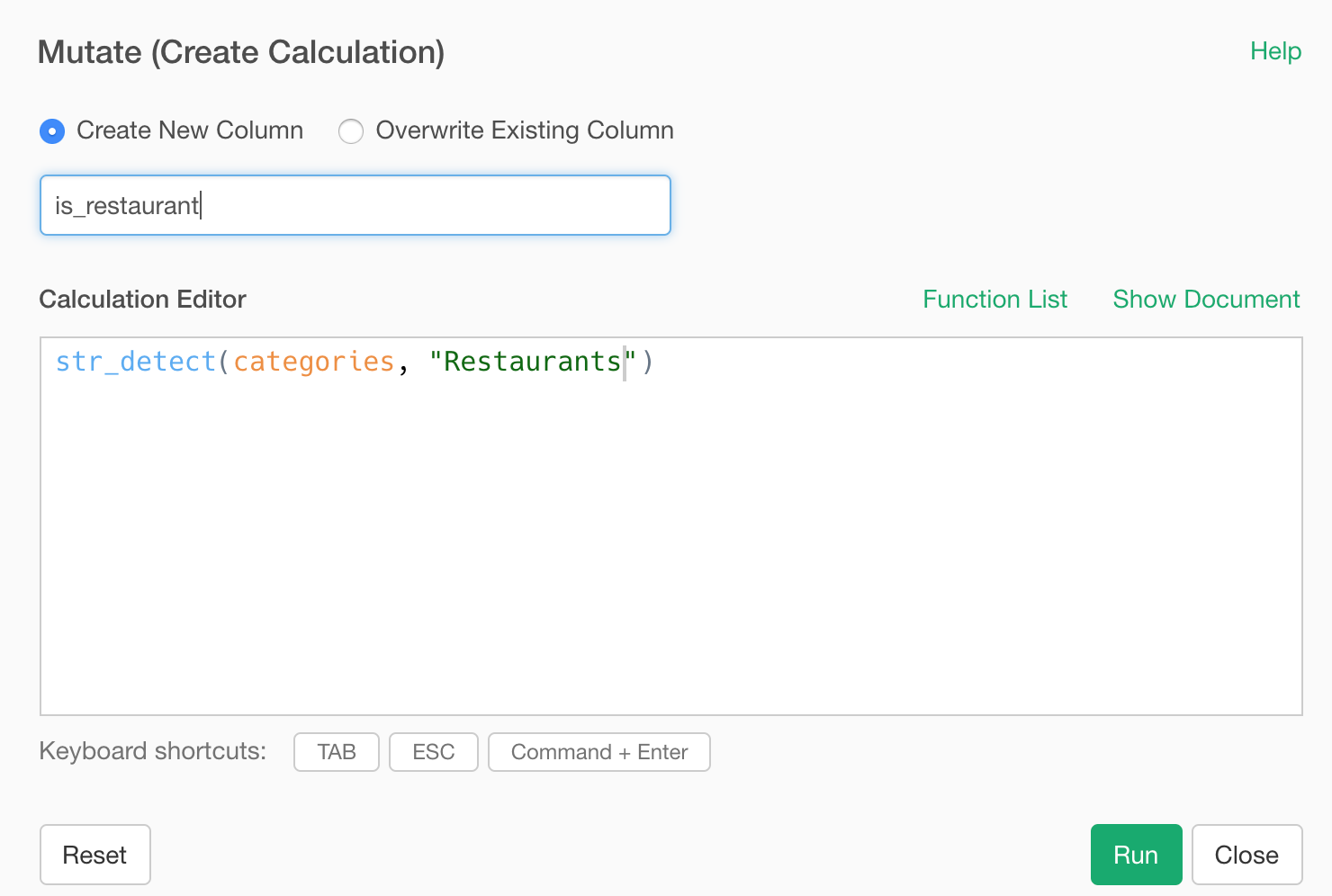Screen dimensions: 1332x896
Task: Click the str_detect function name in the editor
Action: click(136, 362)
